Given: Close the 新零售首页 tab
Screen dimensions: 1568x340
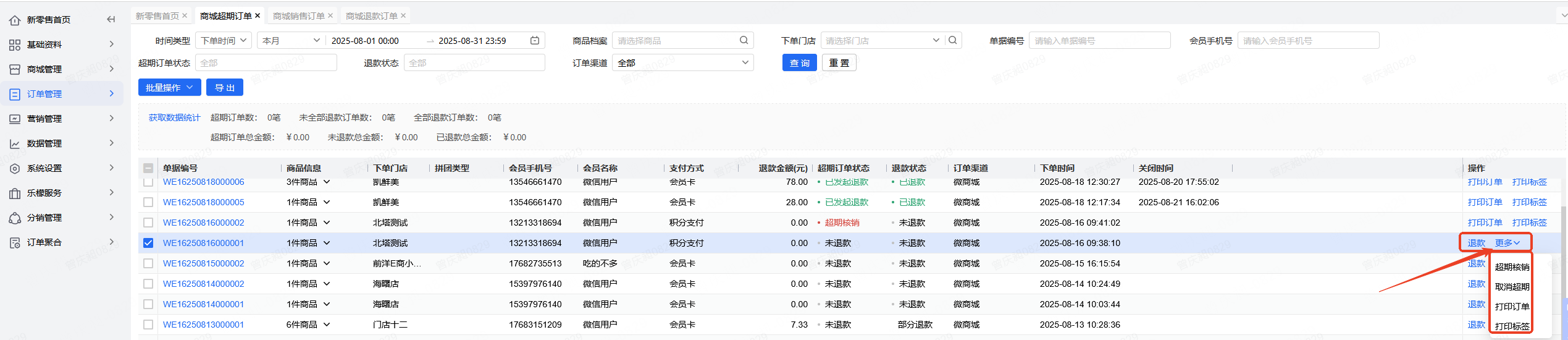Looking at the screenshot, I should (185, 15).
